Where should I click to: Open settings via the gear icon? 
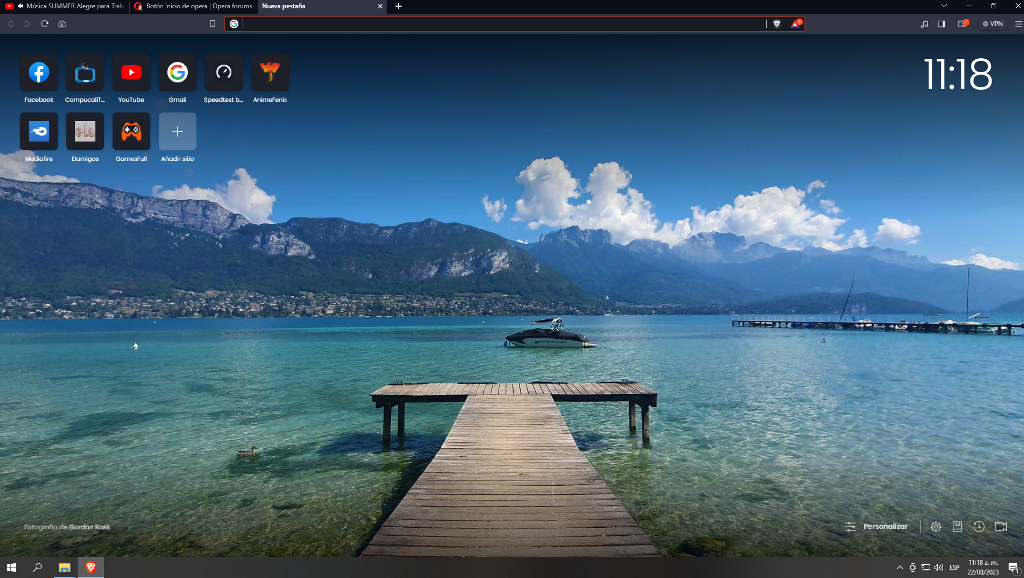[x=936, y=526]
